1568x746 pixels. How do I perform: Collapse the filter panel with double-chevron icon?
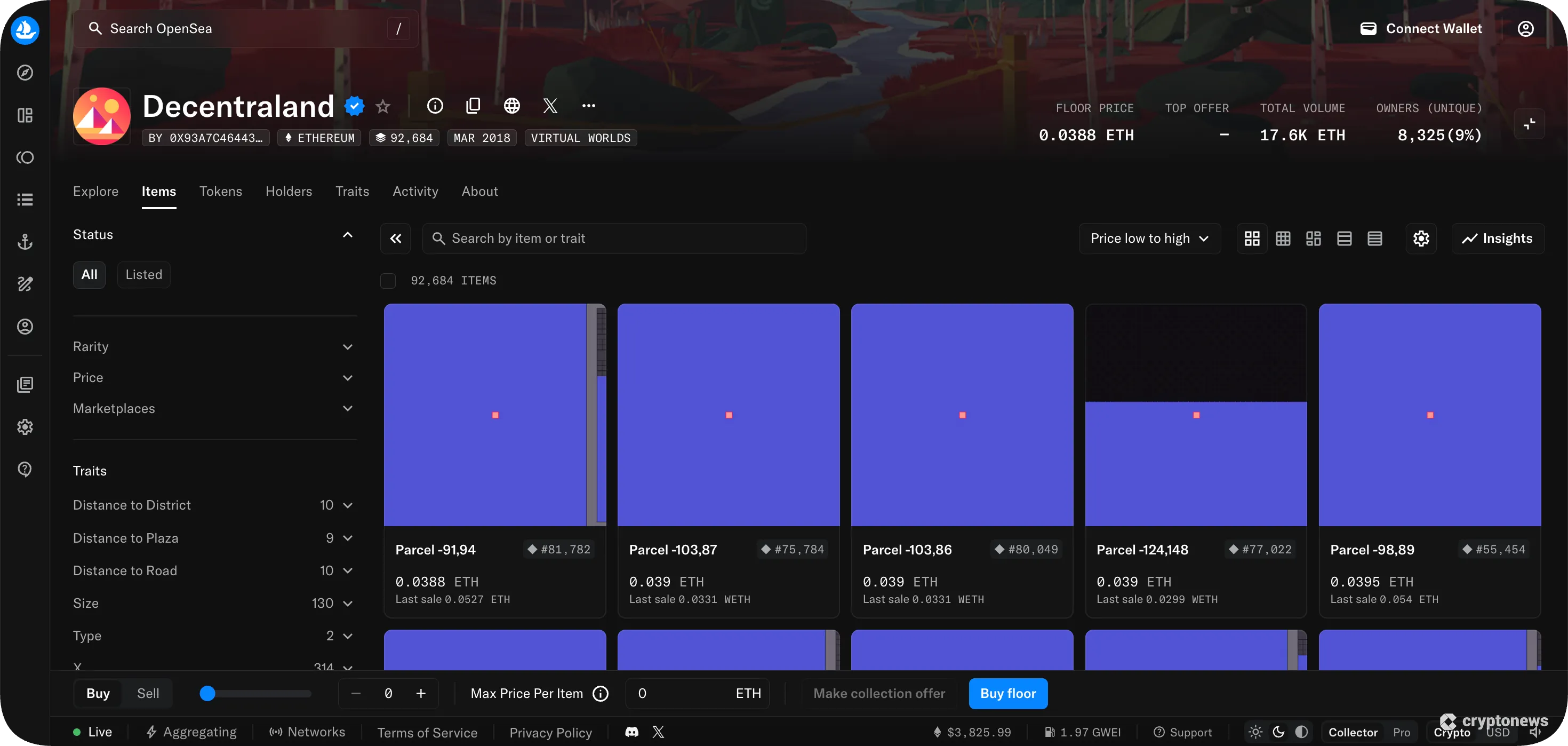(396, 238)
